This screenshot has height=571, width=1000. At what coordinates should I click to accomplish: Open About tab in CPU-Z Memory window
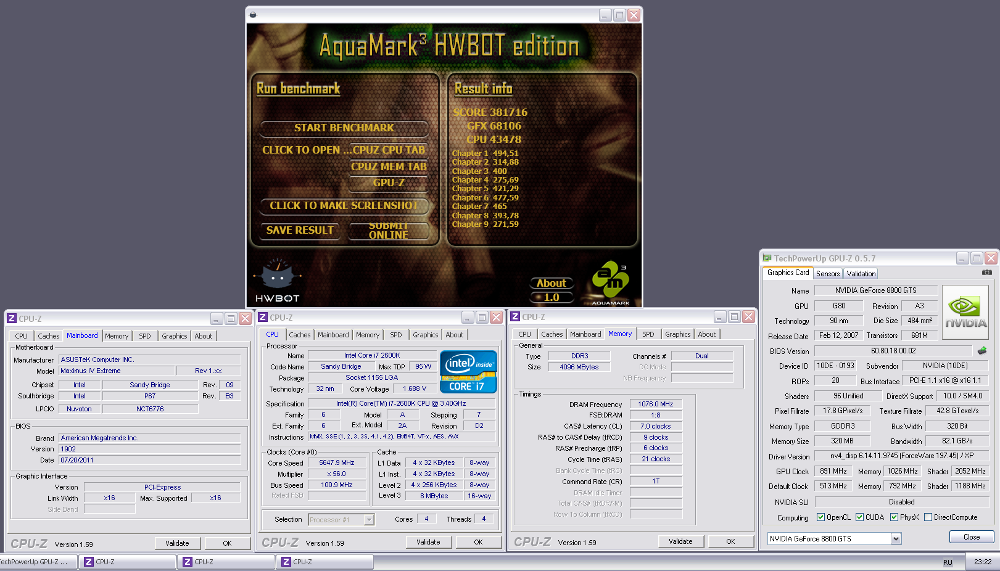(x=706, y=334)
